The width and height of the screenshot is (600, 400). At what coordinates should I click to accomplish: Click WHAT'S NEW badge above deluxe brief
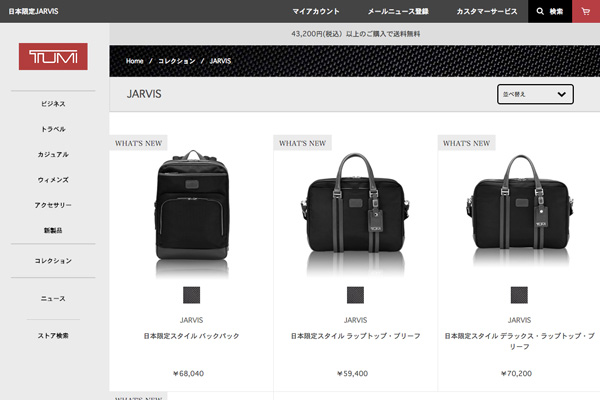tap(466, 143)
